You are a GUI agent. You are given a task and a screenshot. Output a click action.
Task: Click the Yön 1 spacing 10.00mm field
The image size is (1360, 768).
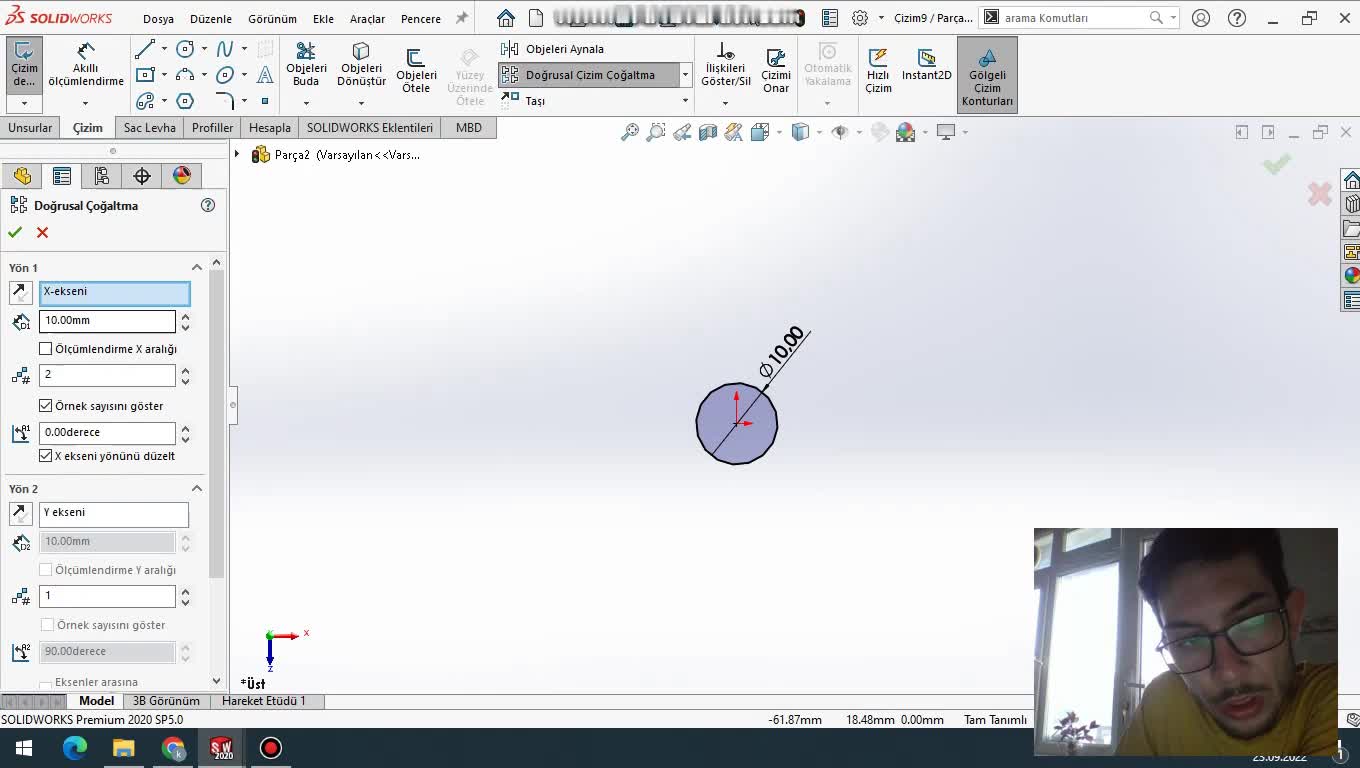coord(106,321)
